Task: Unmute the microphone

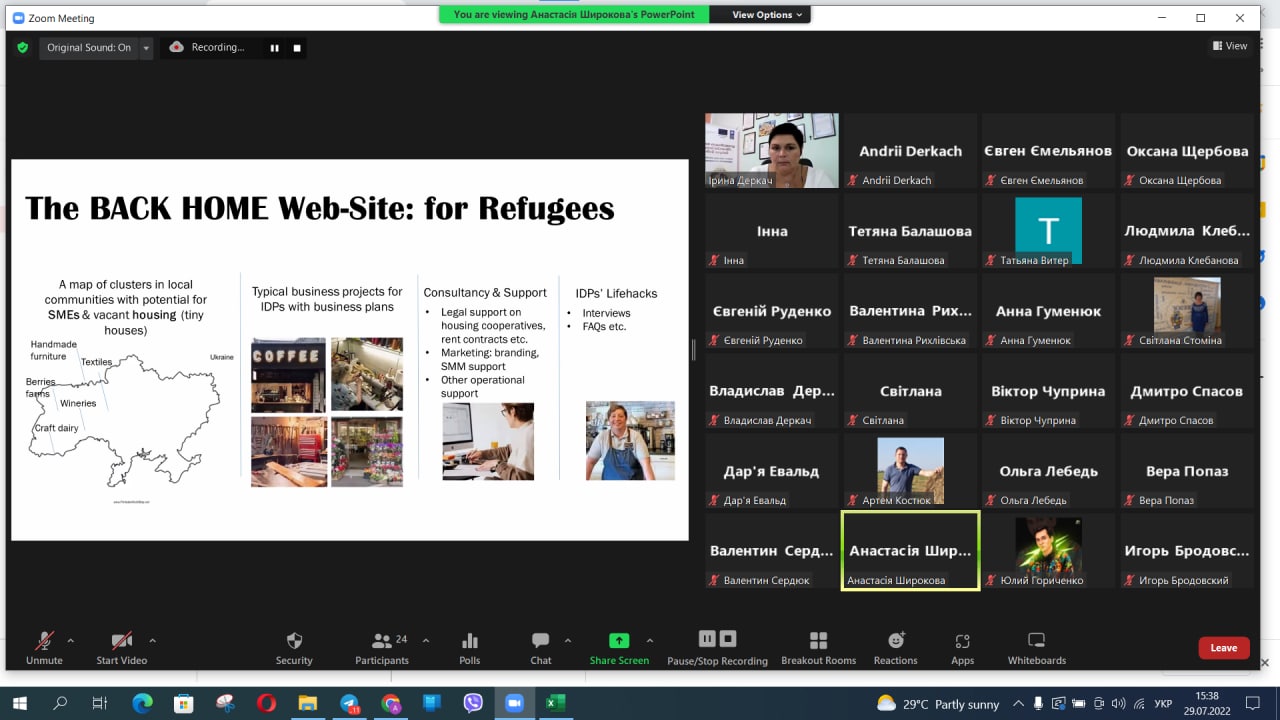Action: click(44, 642)
